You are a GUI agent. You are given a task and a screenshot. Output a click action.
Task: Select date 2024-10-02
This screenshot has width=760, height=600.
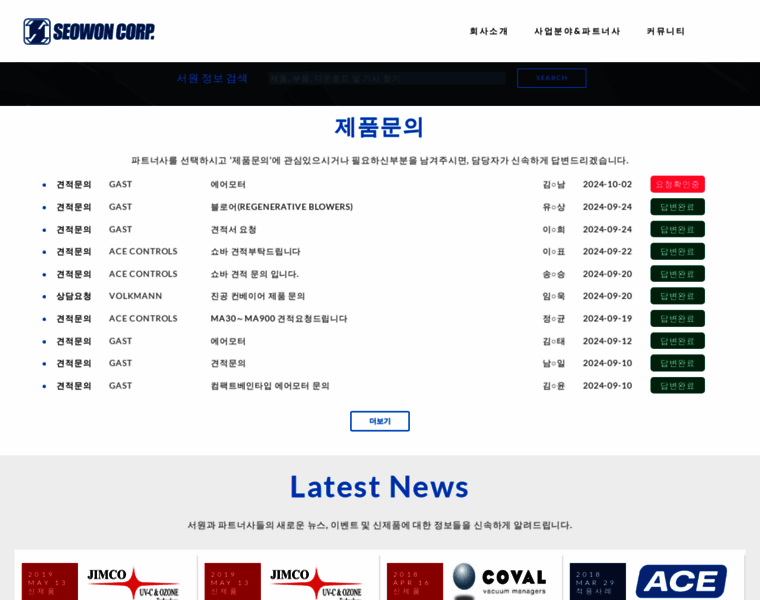[x=607, y=184]
